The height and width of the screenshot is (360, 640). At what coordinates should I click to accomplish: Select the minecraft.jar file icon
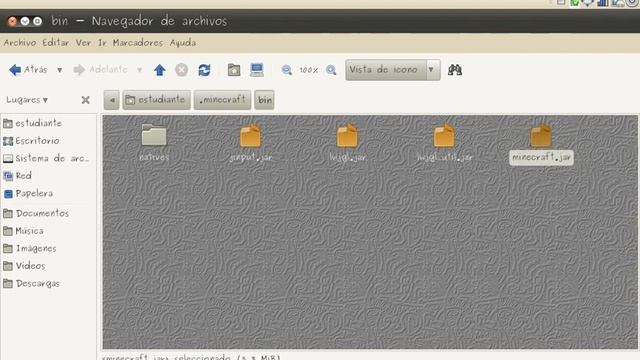point(541,135)
